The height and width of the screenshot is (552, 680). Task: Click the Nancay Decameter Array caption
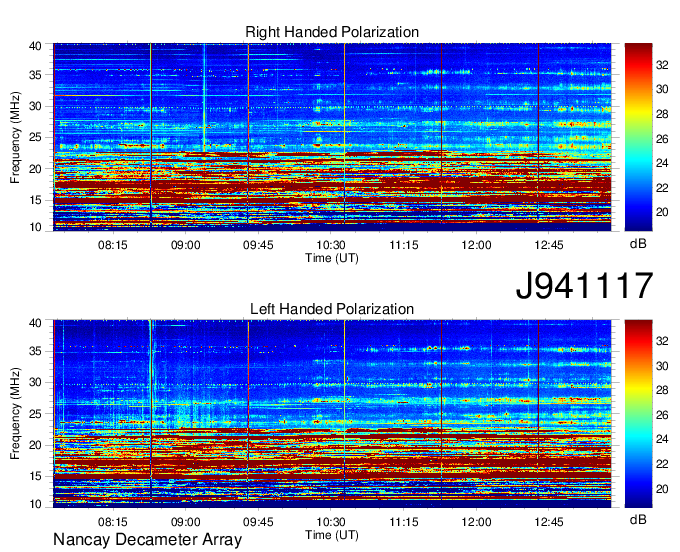(147, 539)
